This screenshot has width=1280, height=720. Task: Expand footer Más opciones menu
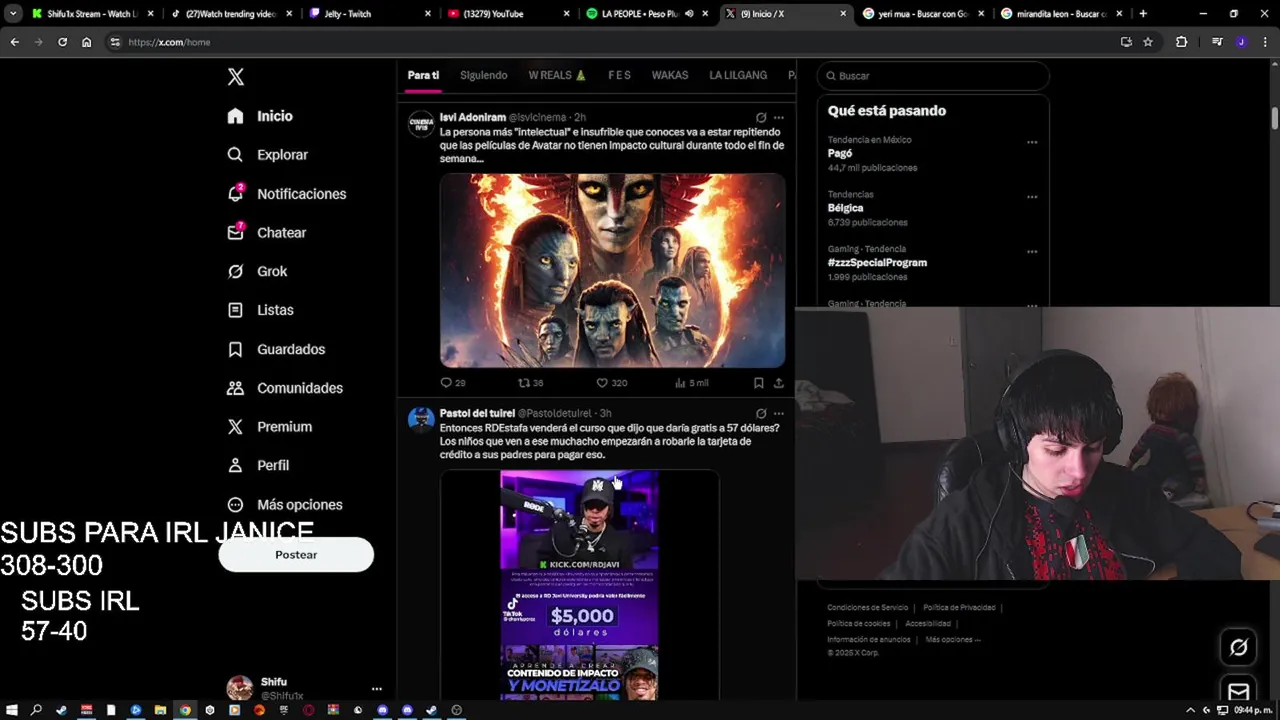(x=952, y=640)
